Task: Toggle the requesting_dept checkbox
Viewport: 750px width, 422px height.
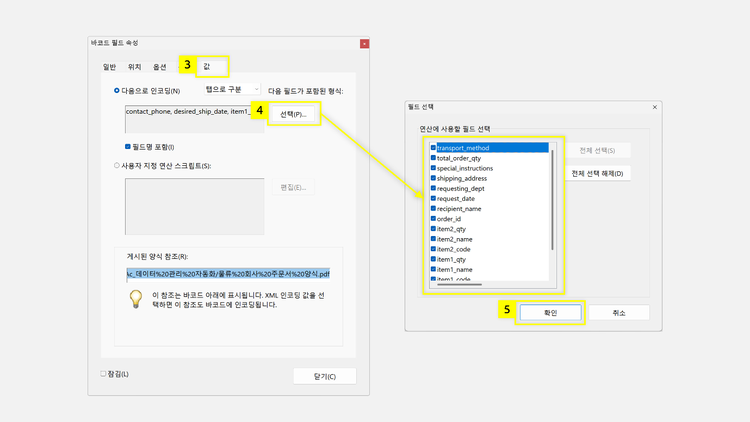Action: (x=433, y=188)
